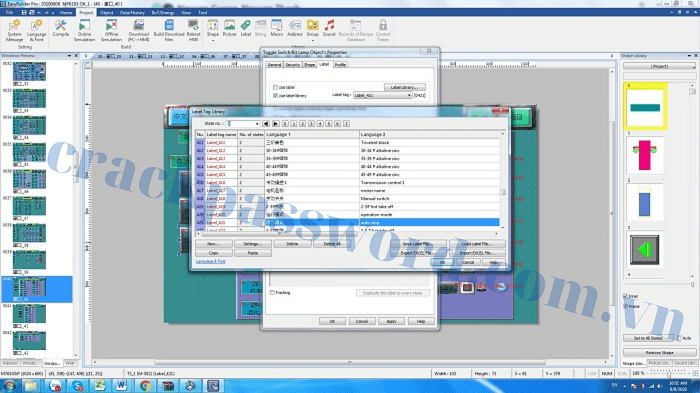Image resolution: width=700 pixels, height=393 pixels.
Task: Click the Compile tool icon
Action: (x=61, y=28)
